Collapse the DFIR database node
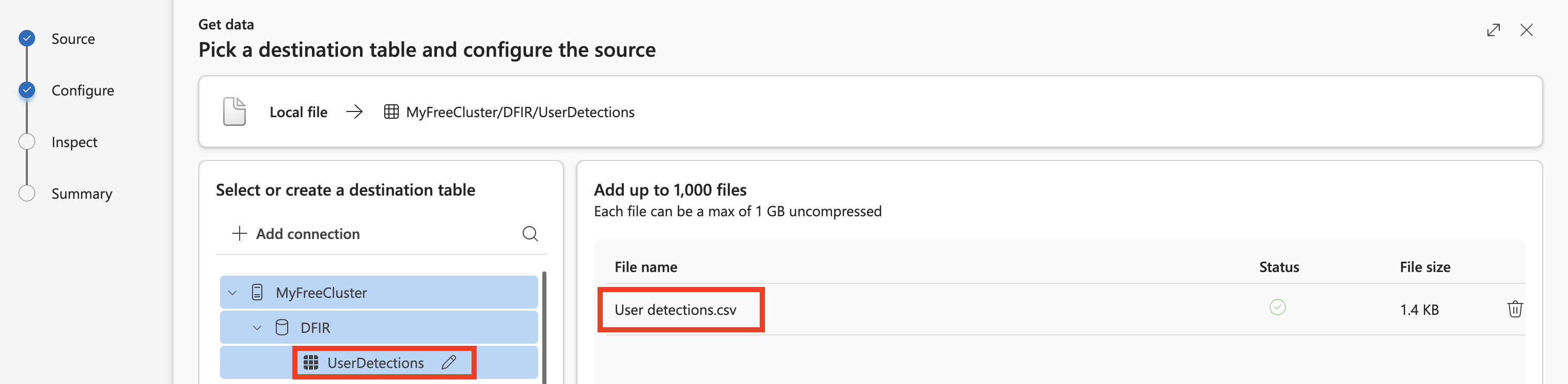Screen dimensions: 1568x384 (257, 327)
